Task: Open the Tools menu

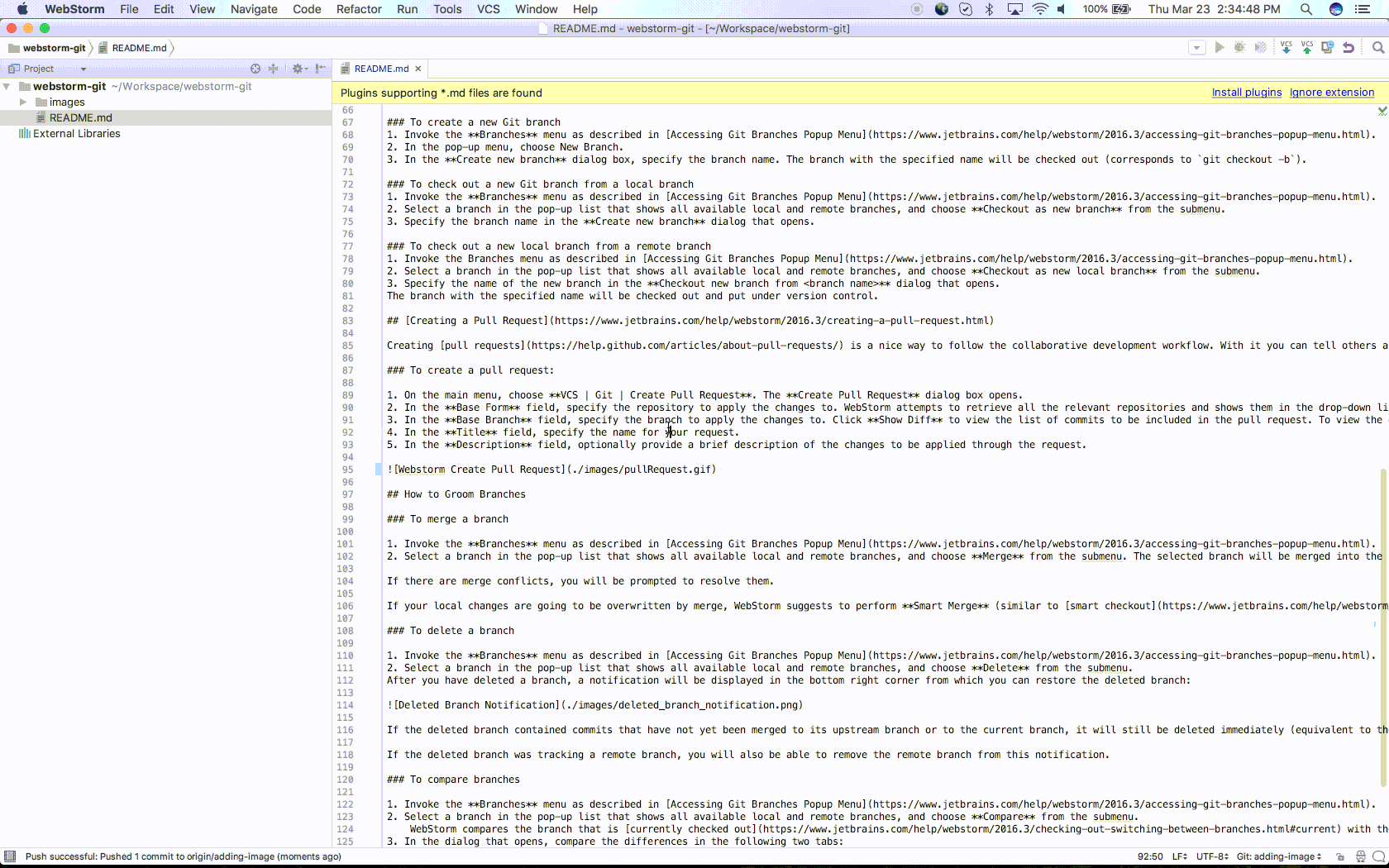Action: click(447, 9)
